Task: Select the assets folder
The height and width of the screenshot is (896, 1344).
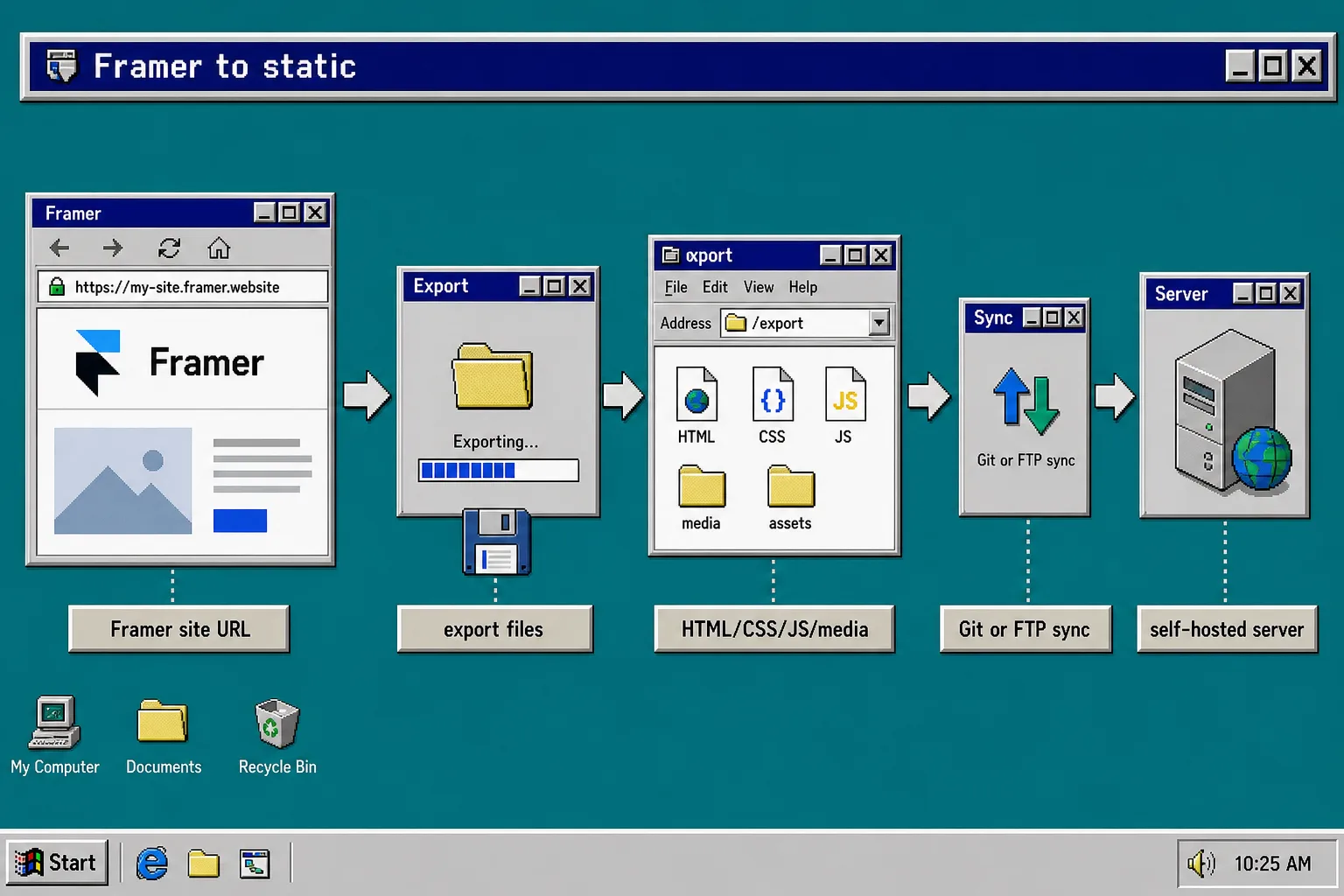Action: [x=790, y=498]
